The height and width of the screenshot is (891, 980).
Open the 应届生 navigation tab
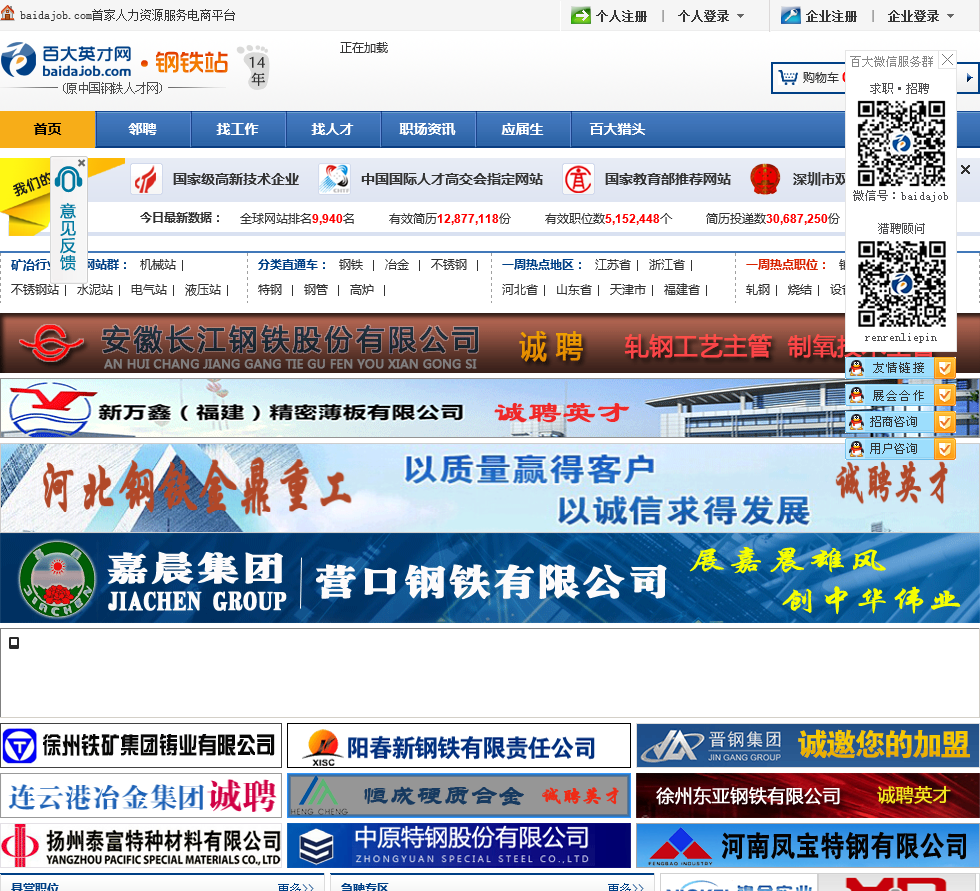pyautogui.click(x=522, y=129)
